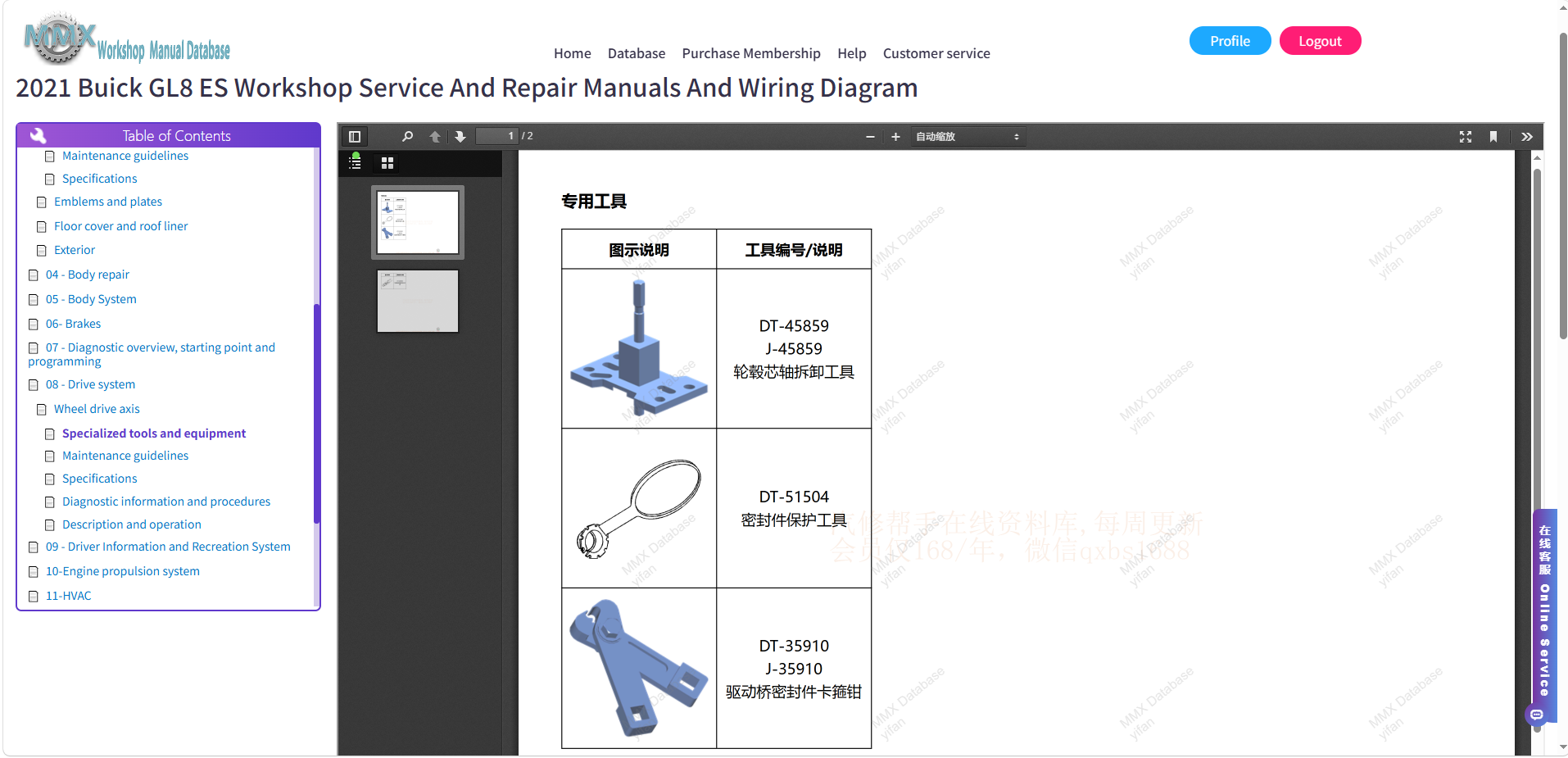The width and height of the screenshot is (1568, 758).
Task: Open Customer service page
Action: (936, 53)
